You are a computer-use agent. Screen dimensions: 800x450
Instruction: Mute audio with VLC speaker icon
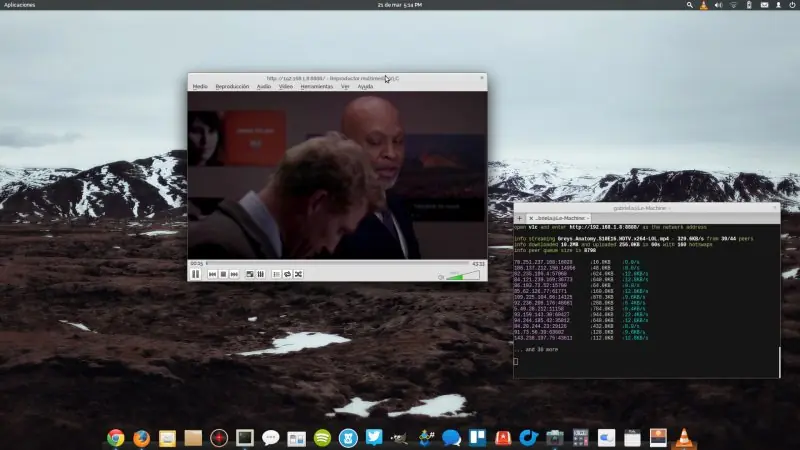click(441, 277)
